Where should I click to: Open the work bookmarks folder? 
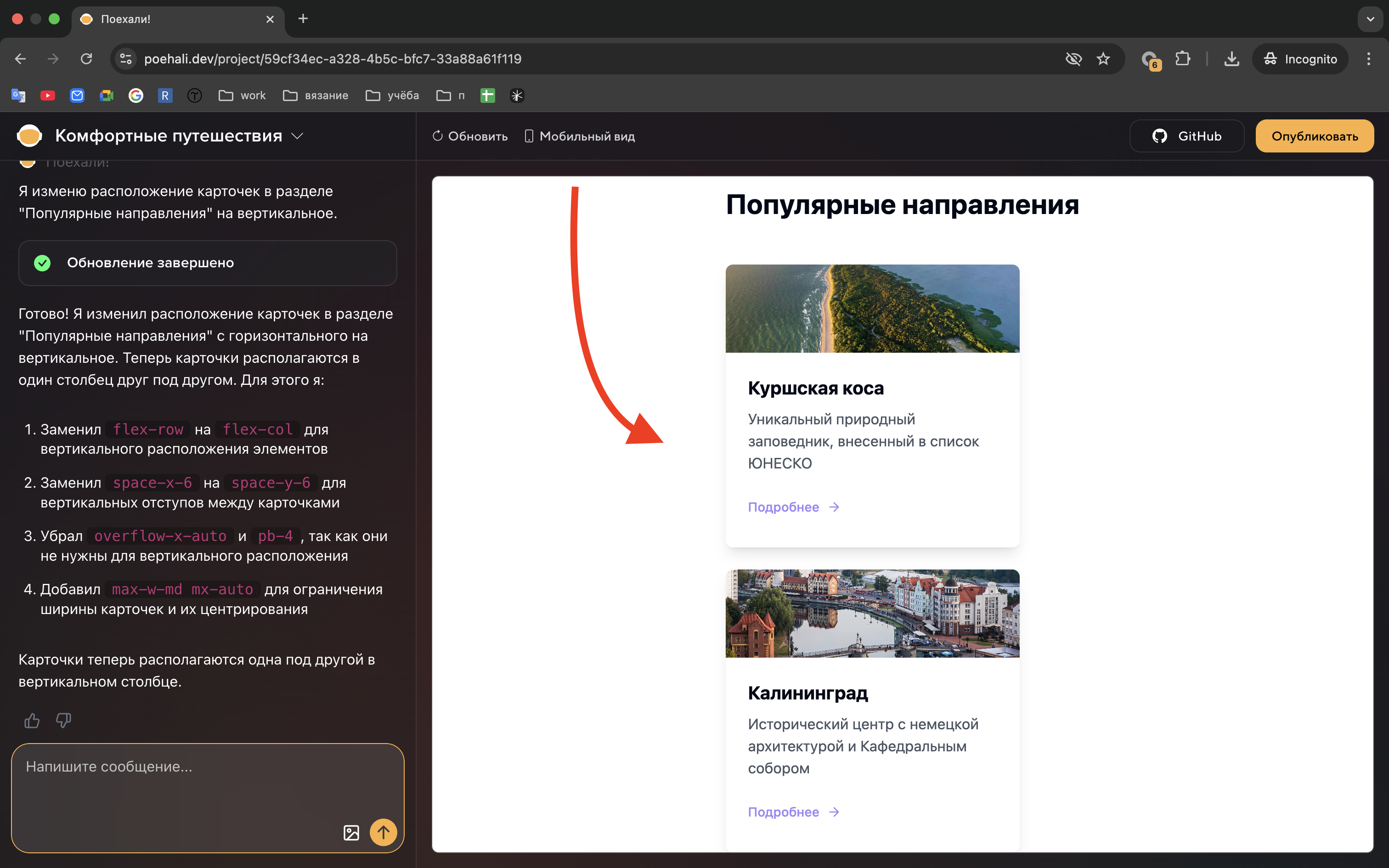[241, 96]
